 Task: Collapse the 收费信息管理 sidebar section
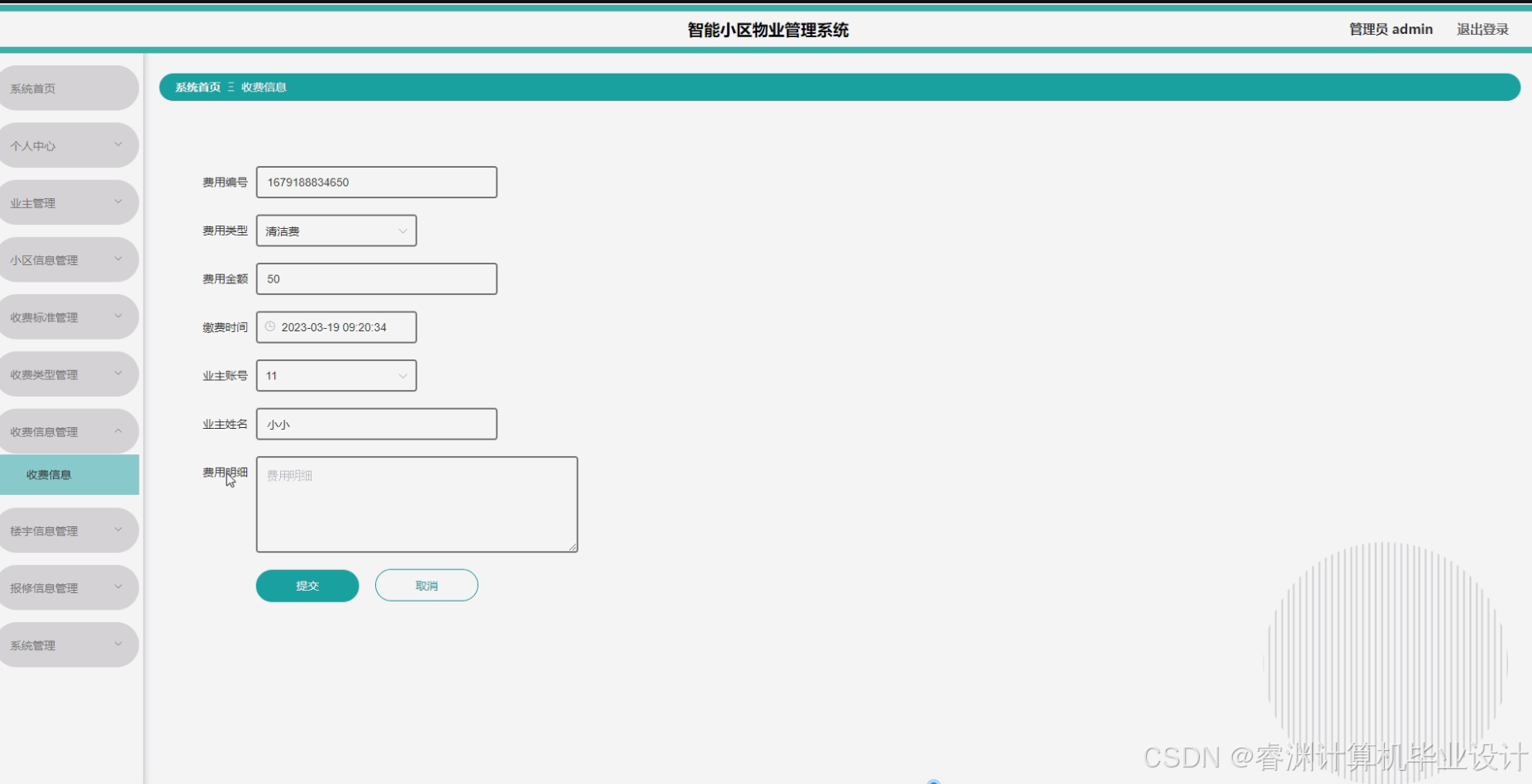click(x=69, y=430)
